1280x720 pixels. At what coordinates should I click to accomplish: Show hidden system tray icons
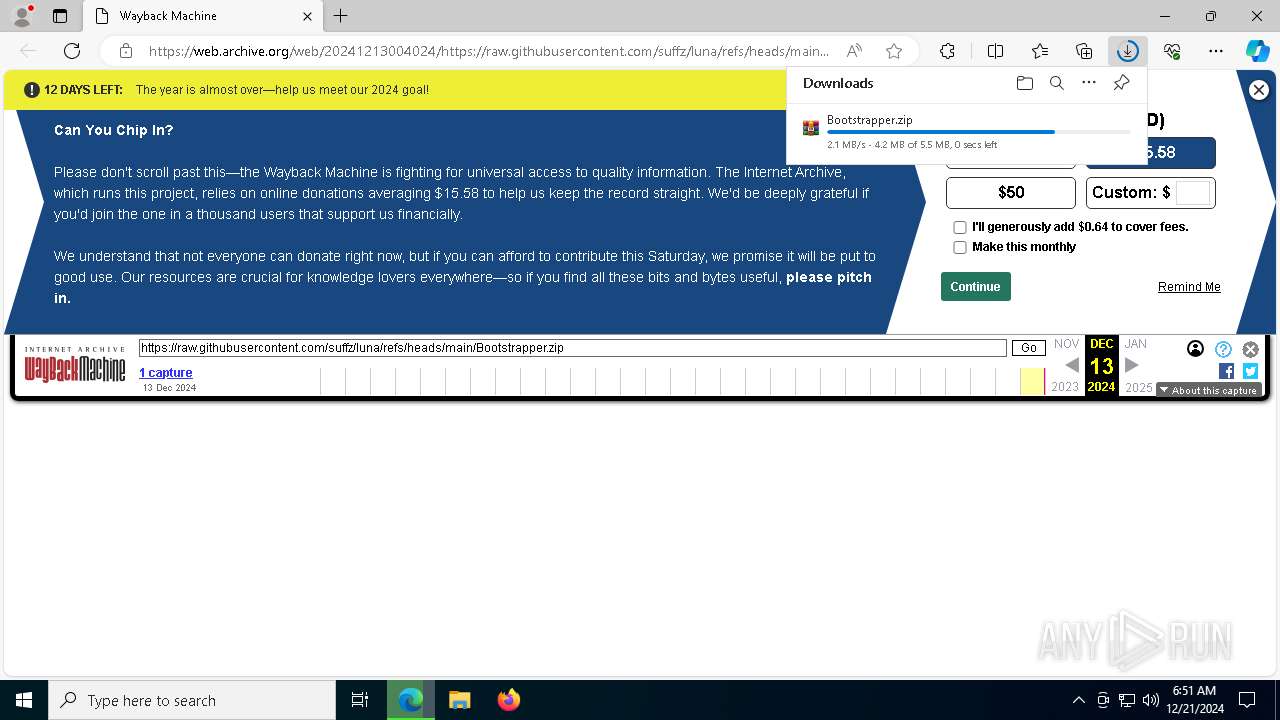tap(1078, 700)
